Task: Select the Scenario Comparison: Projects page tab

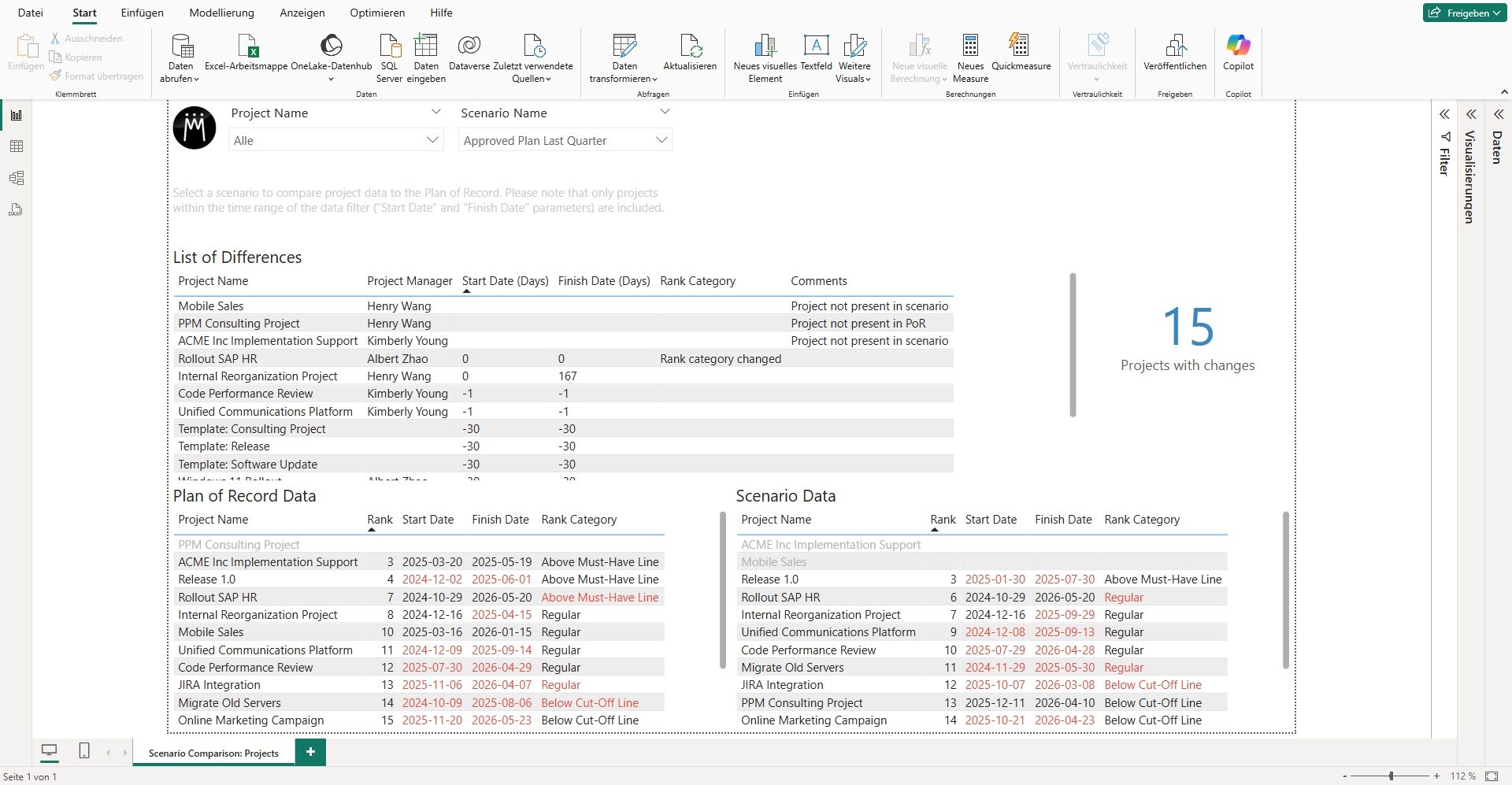Action: pos(213,753)
